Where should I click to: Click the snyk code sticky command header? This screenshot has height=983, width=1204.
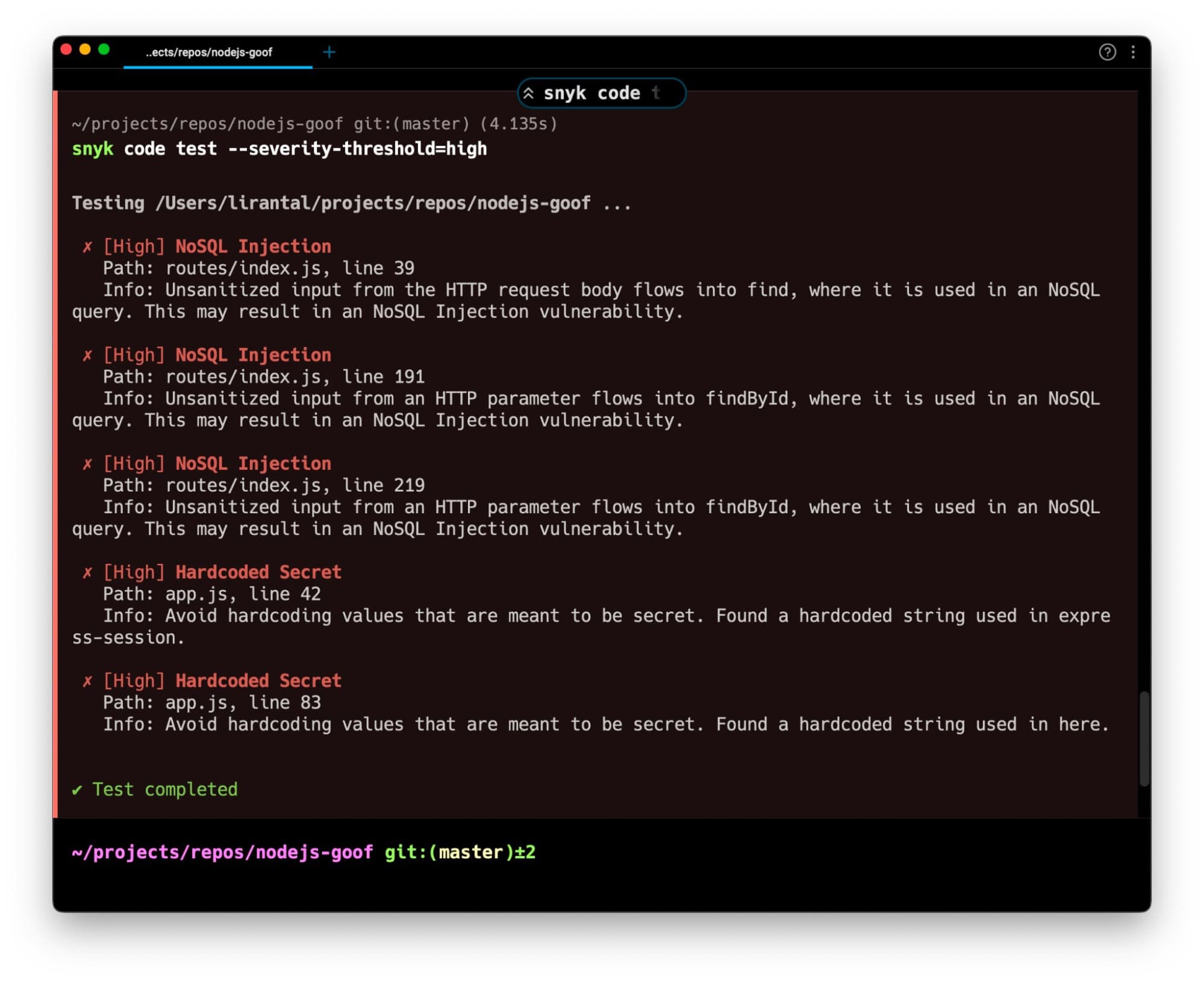tap(601, 93)
